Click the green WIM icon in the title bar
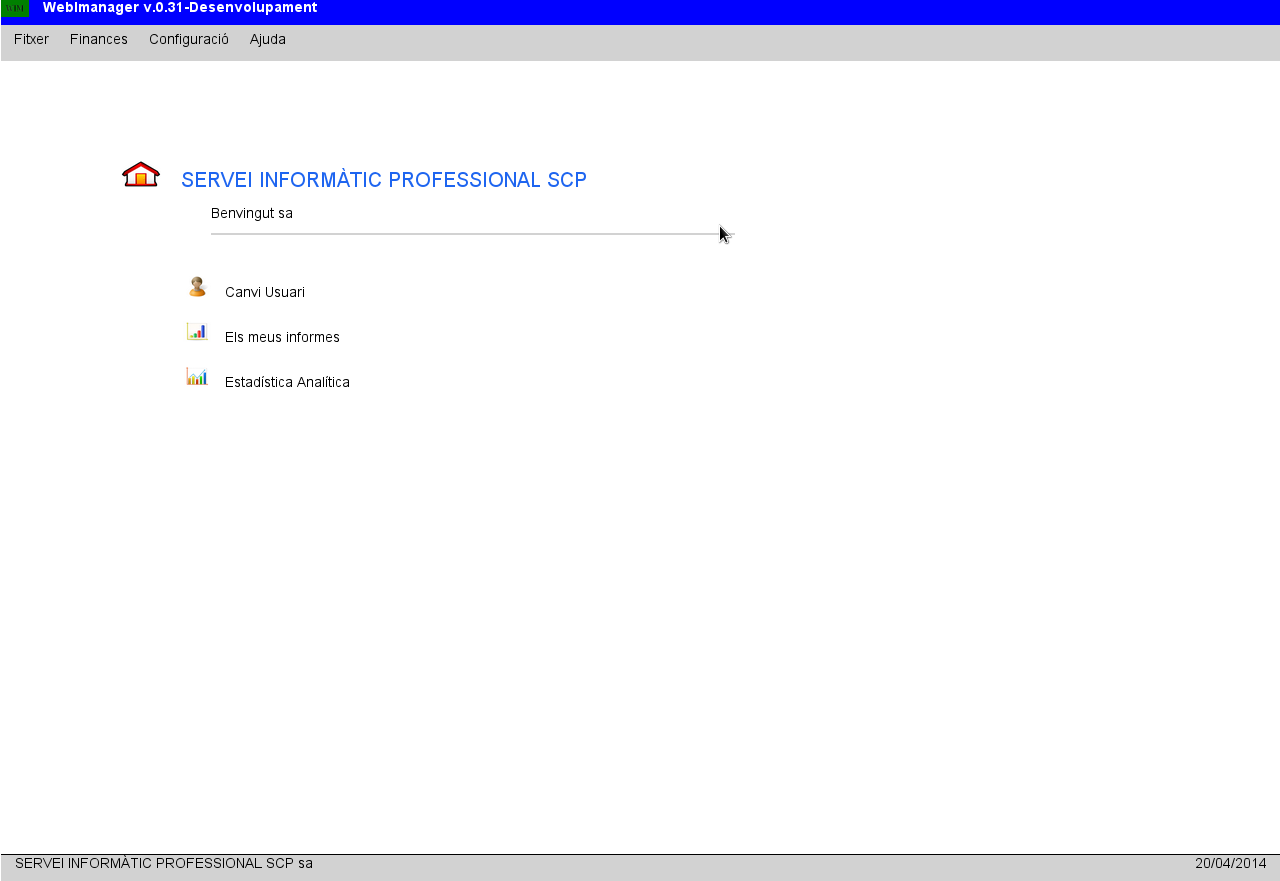This screenshot has height=881, width=1280. point(13,7)
